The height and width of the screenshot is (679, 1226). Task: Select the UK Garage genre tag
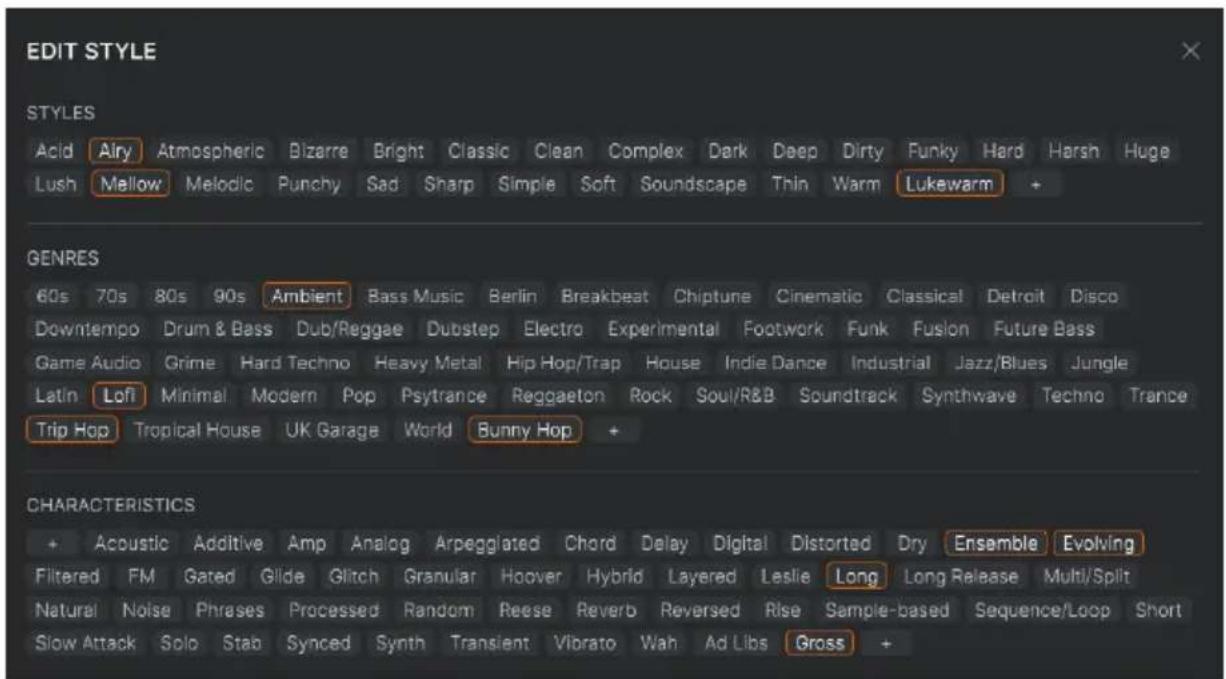(331, 430)
